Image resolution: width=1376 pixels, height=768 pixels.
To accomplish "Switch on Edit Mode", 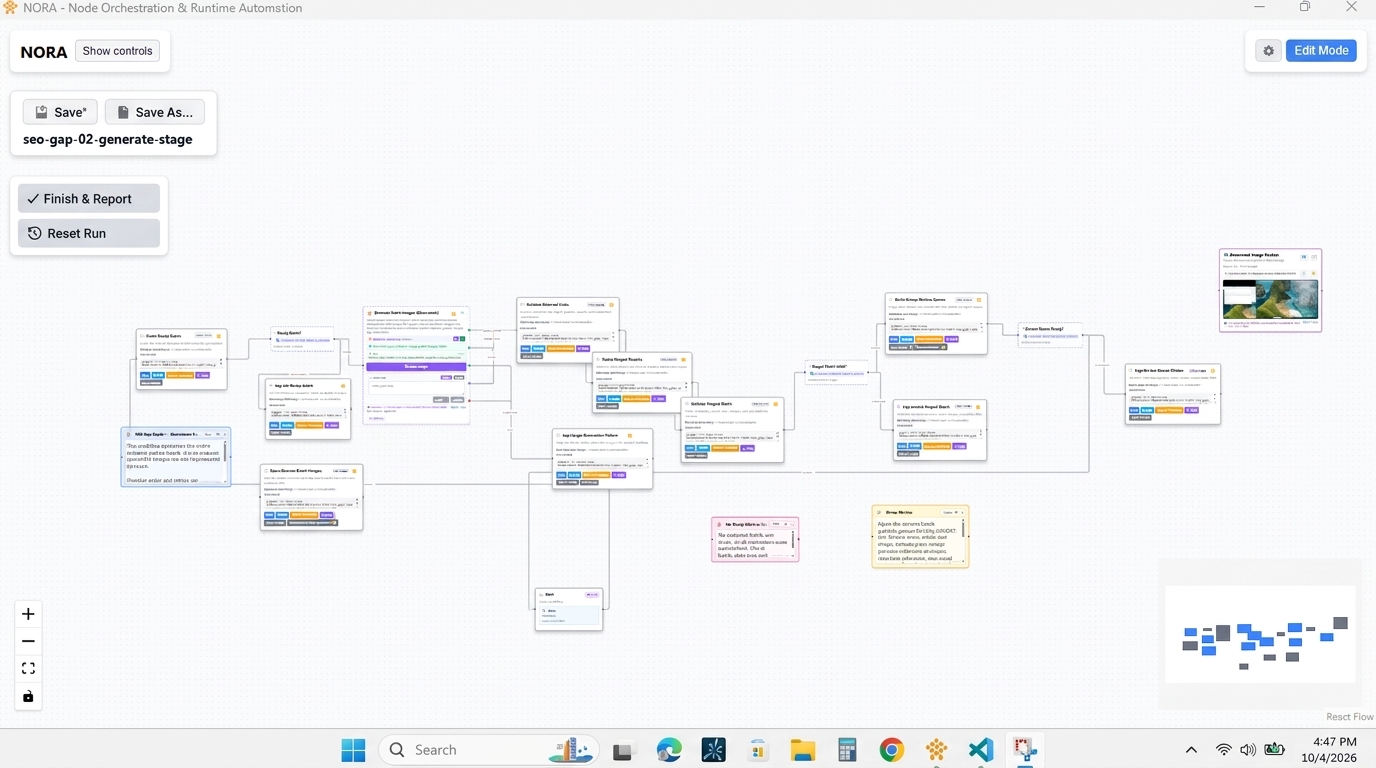I will [x=1321, y=51].
